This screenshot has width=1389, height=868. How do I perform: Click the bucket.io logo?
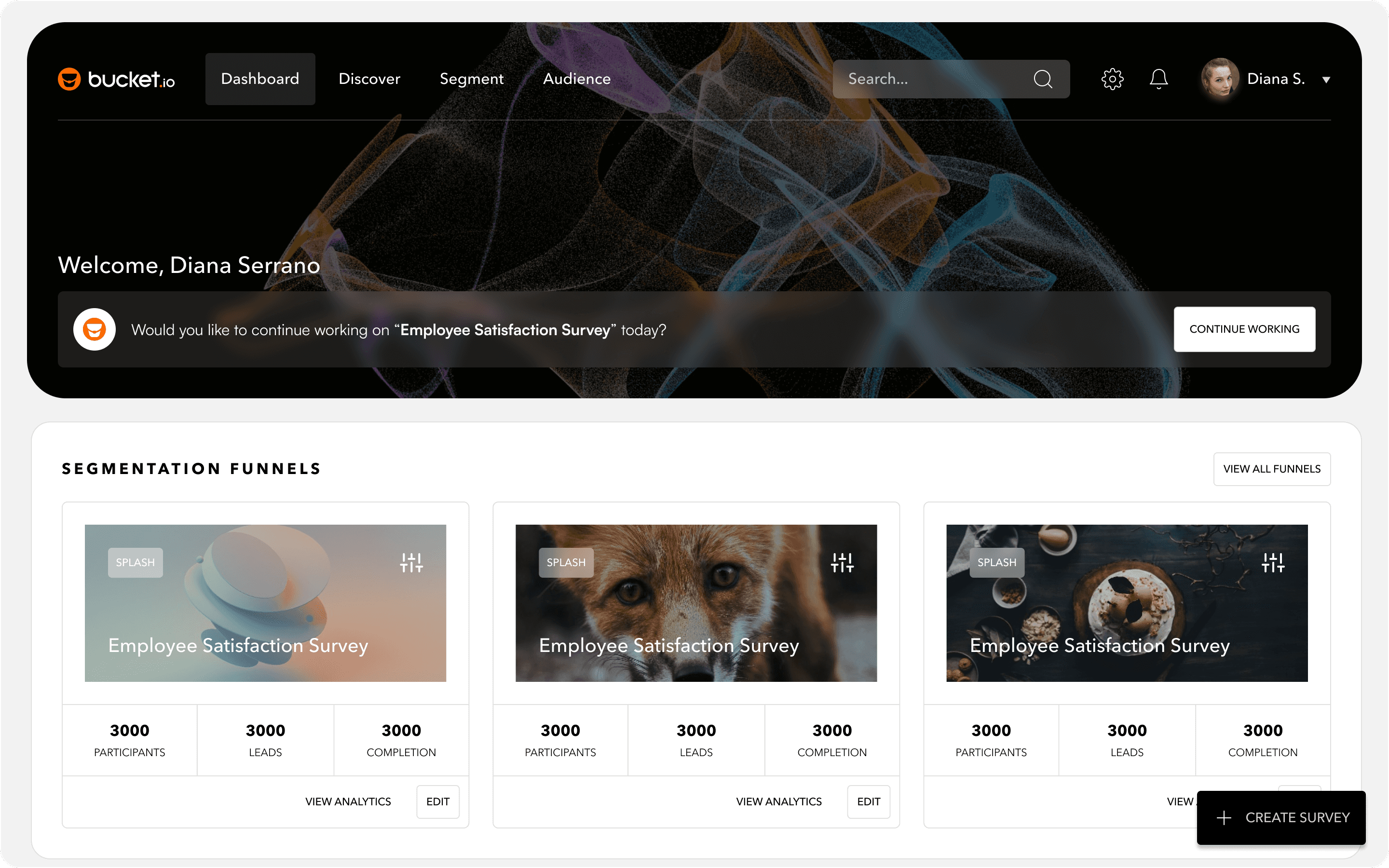[x=117, y=79]
